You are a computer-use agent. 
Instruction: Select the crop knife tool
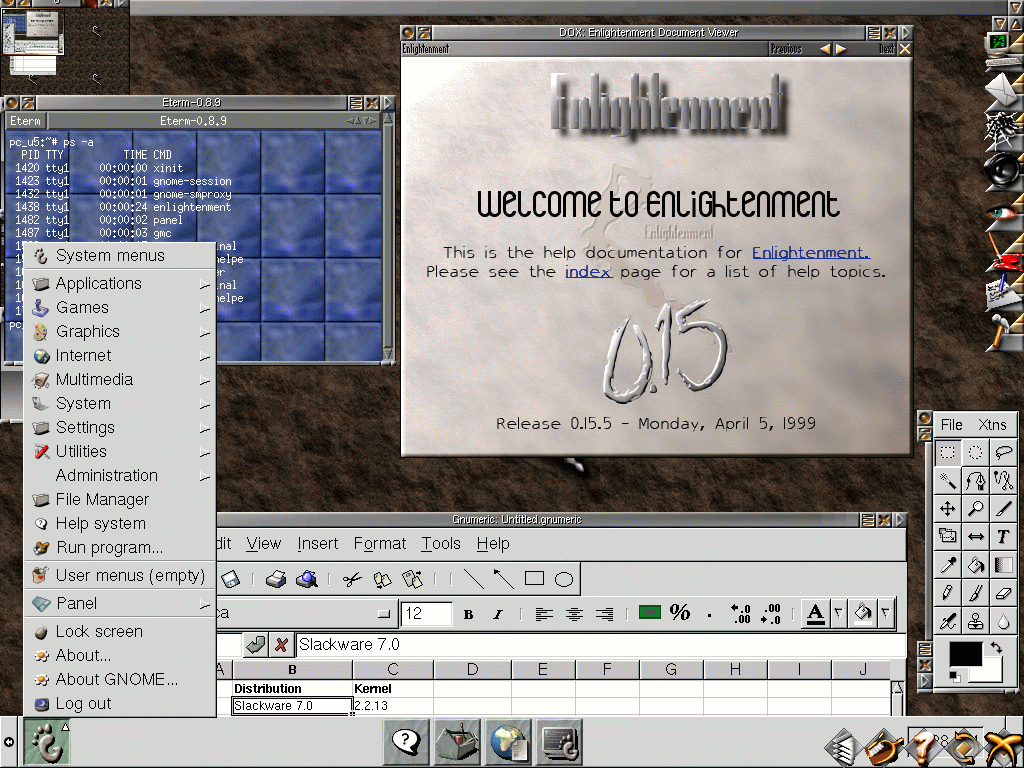(x=1004, y=508)
